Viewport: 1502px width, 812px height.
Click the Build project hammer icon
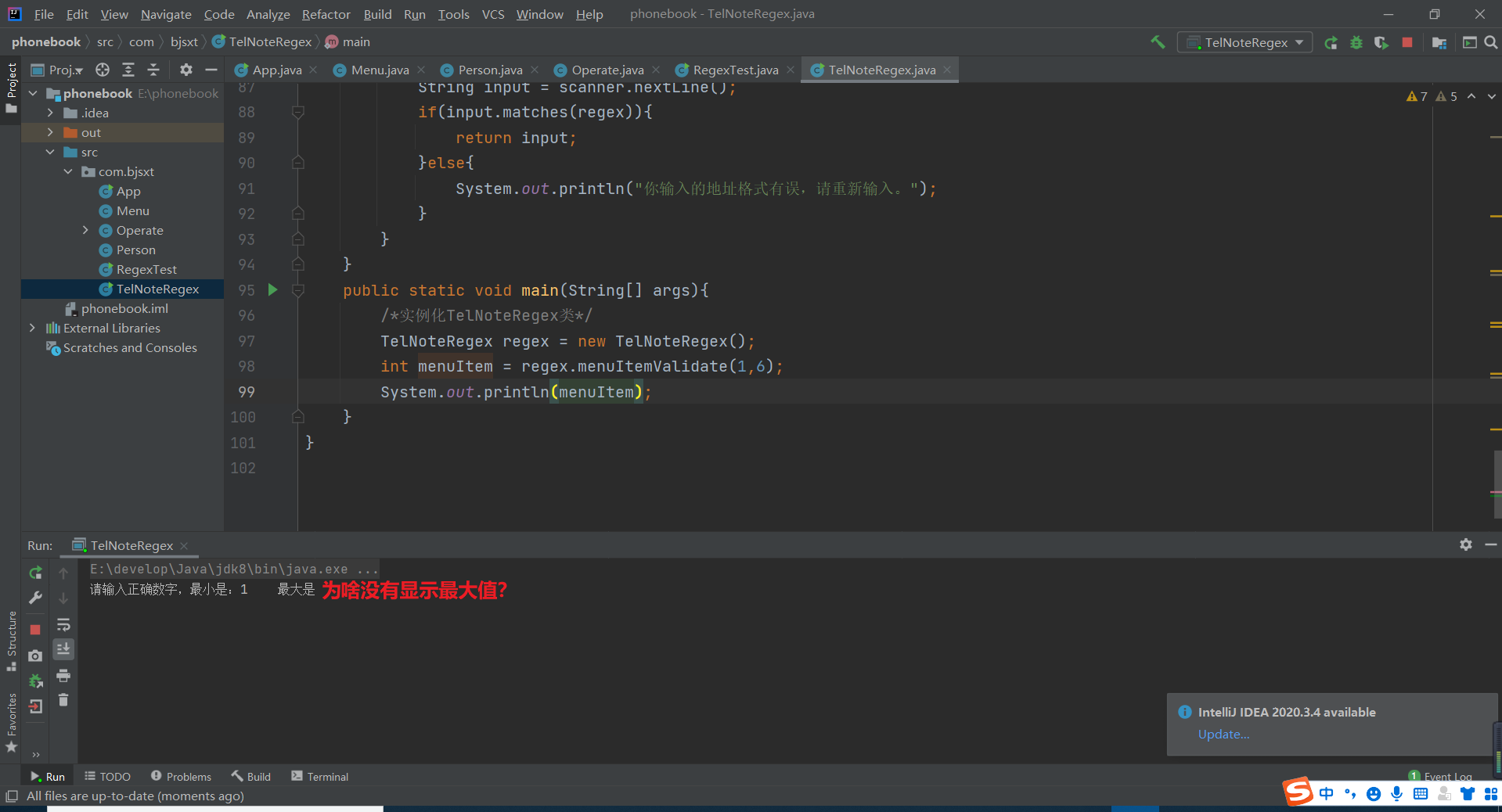(1158, 42)
